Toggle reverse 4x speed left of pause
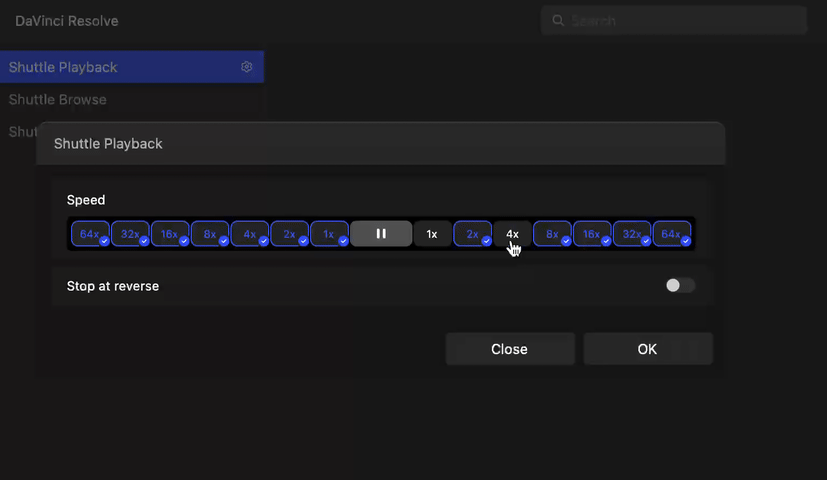Viewport: 827px width, 480px height. [x=250, y=234]
